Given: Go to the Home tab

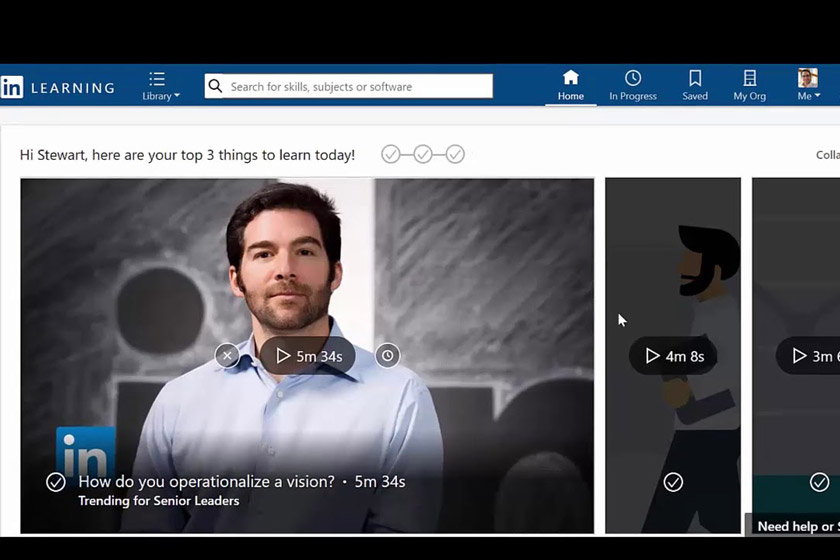Looking at the screenshot, I should 570,85.
